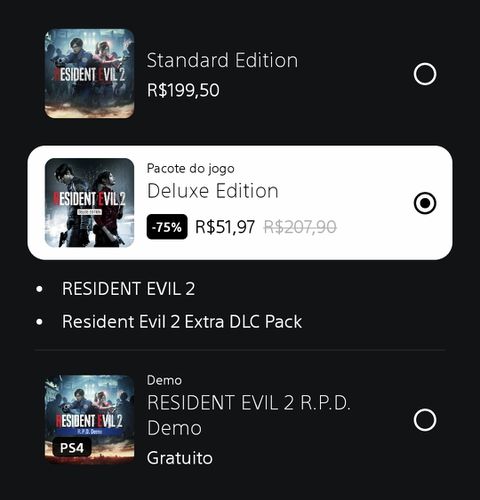Click the PS4 badge on demo cover
The image size is (480, 500).
tap(72, 448)
